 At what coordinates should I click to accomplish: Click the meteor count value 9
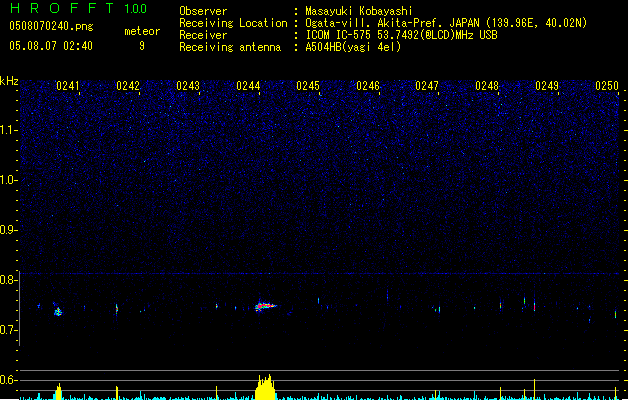pos(142,46)
